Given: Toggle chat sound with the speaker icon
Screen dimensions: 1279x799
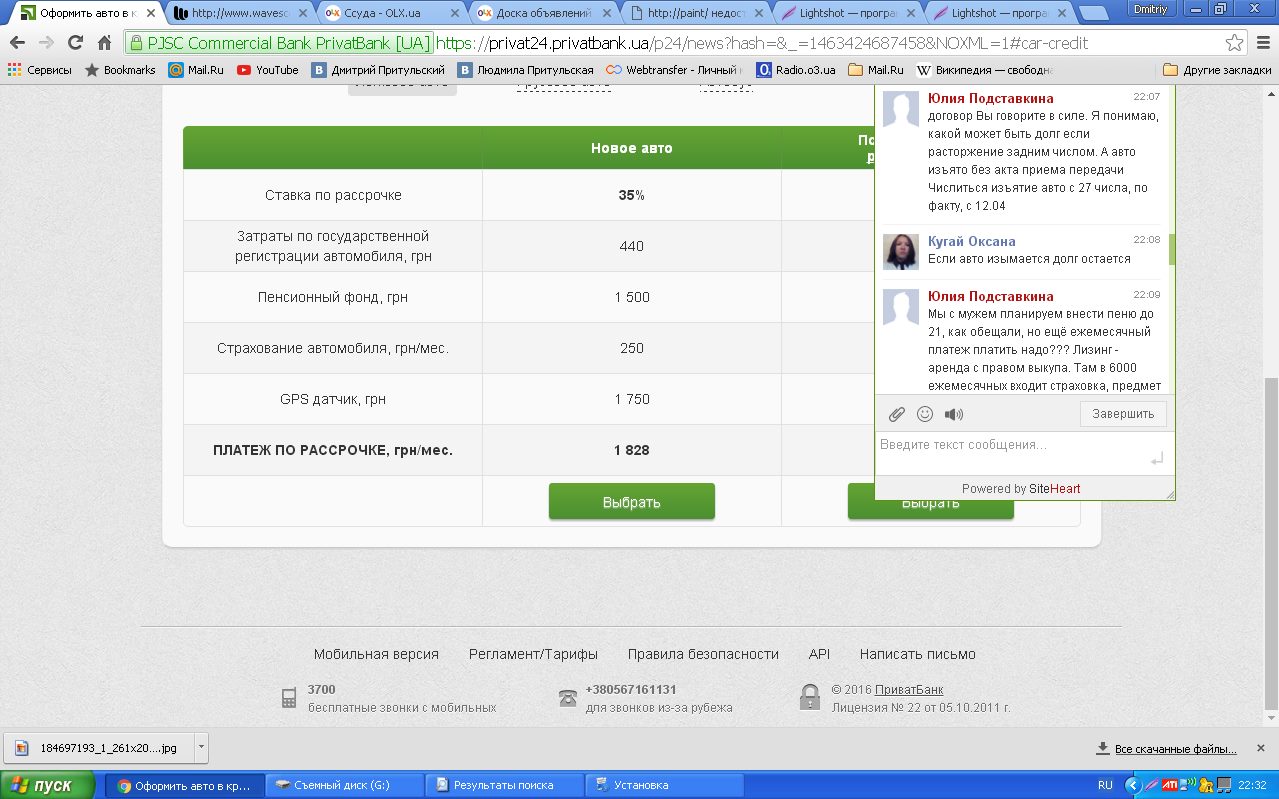Looking at the screenshot, I should (x=954, y=414).
